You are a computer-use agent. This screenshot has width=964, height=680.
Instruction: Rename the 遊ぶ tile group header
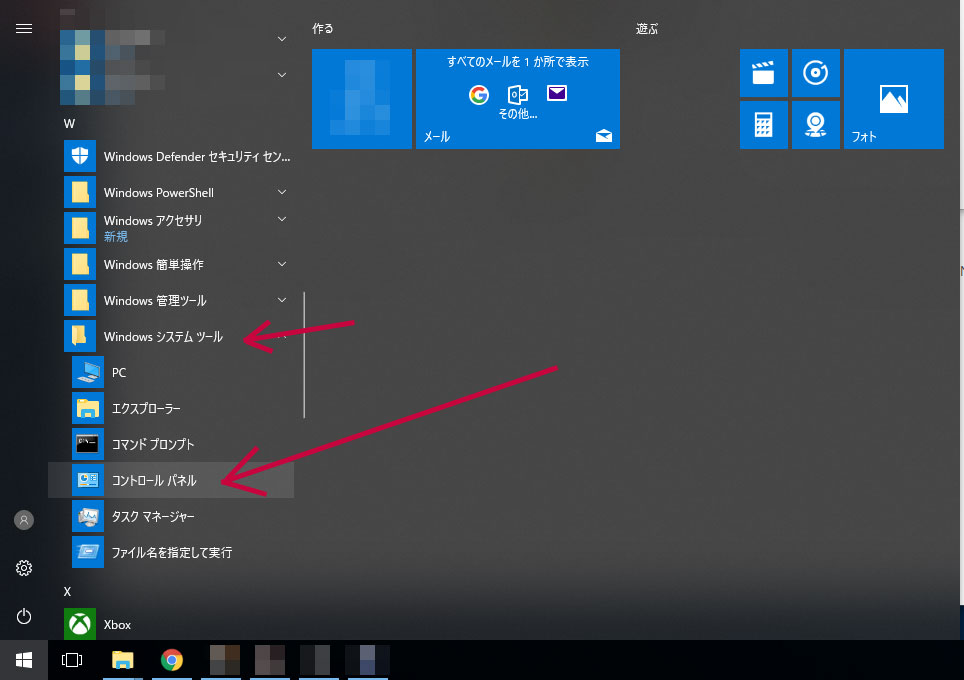[647, 29]
